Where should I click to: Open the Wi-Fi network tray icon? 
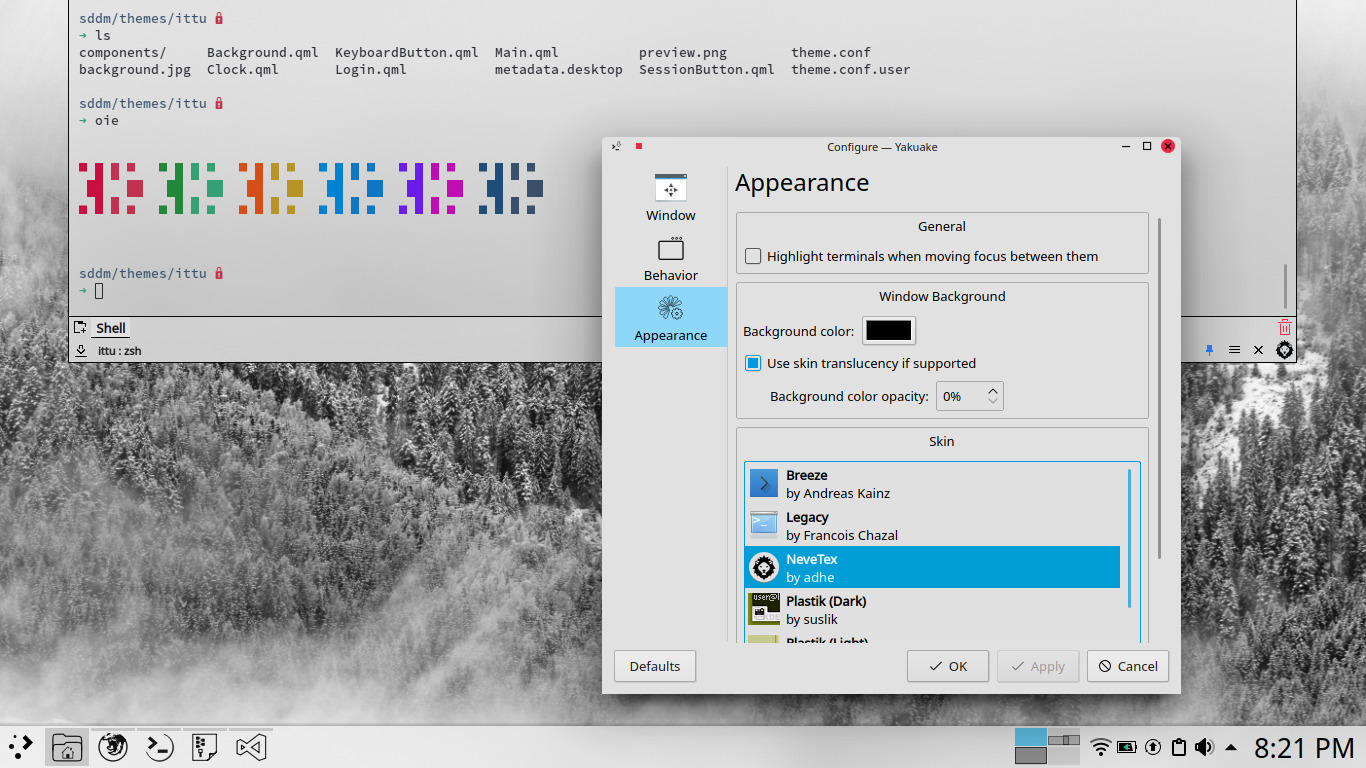click(x=1101, y=747)
